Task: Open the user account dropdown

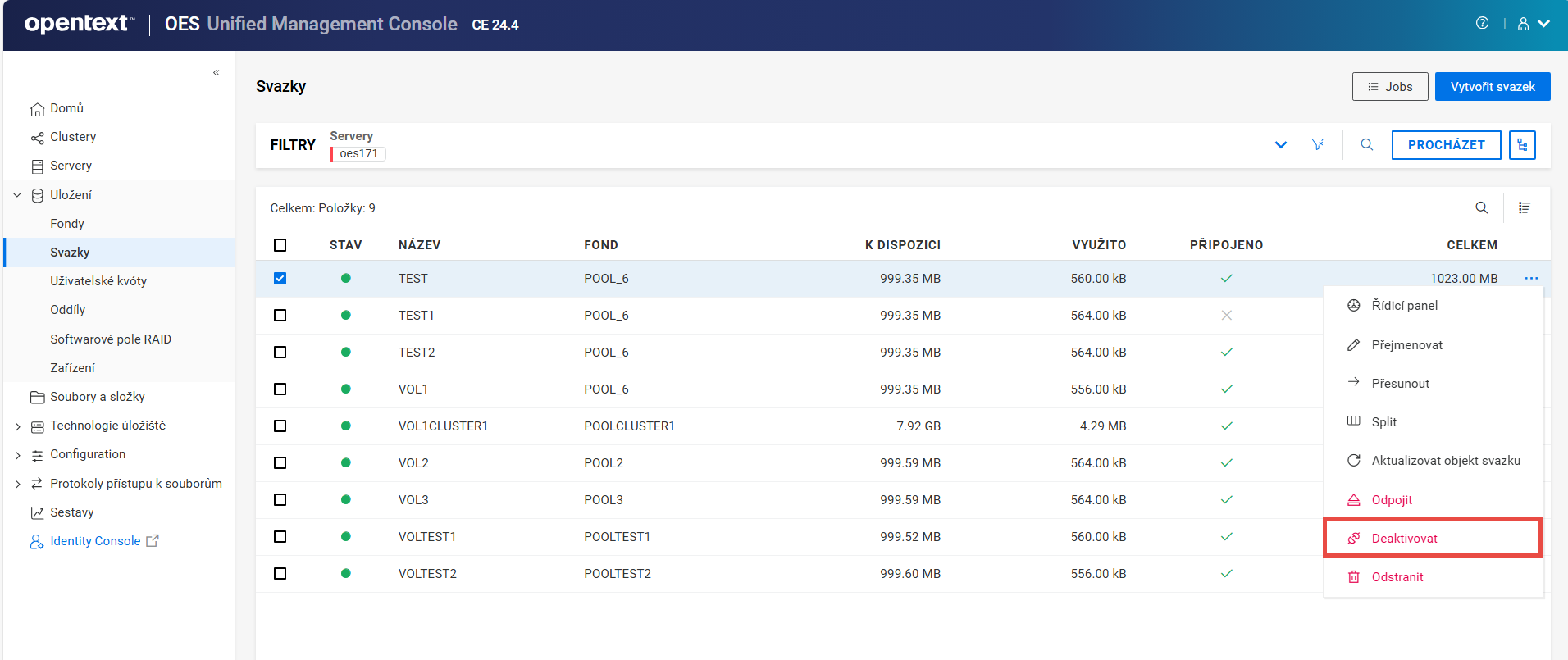Action: tap(1533, 24)
